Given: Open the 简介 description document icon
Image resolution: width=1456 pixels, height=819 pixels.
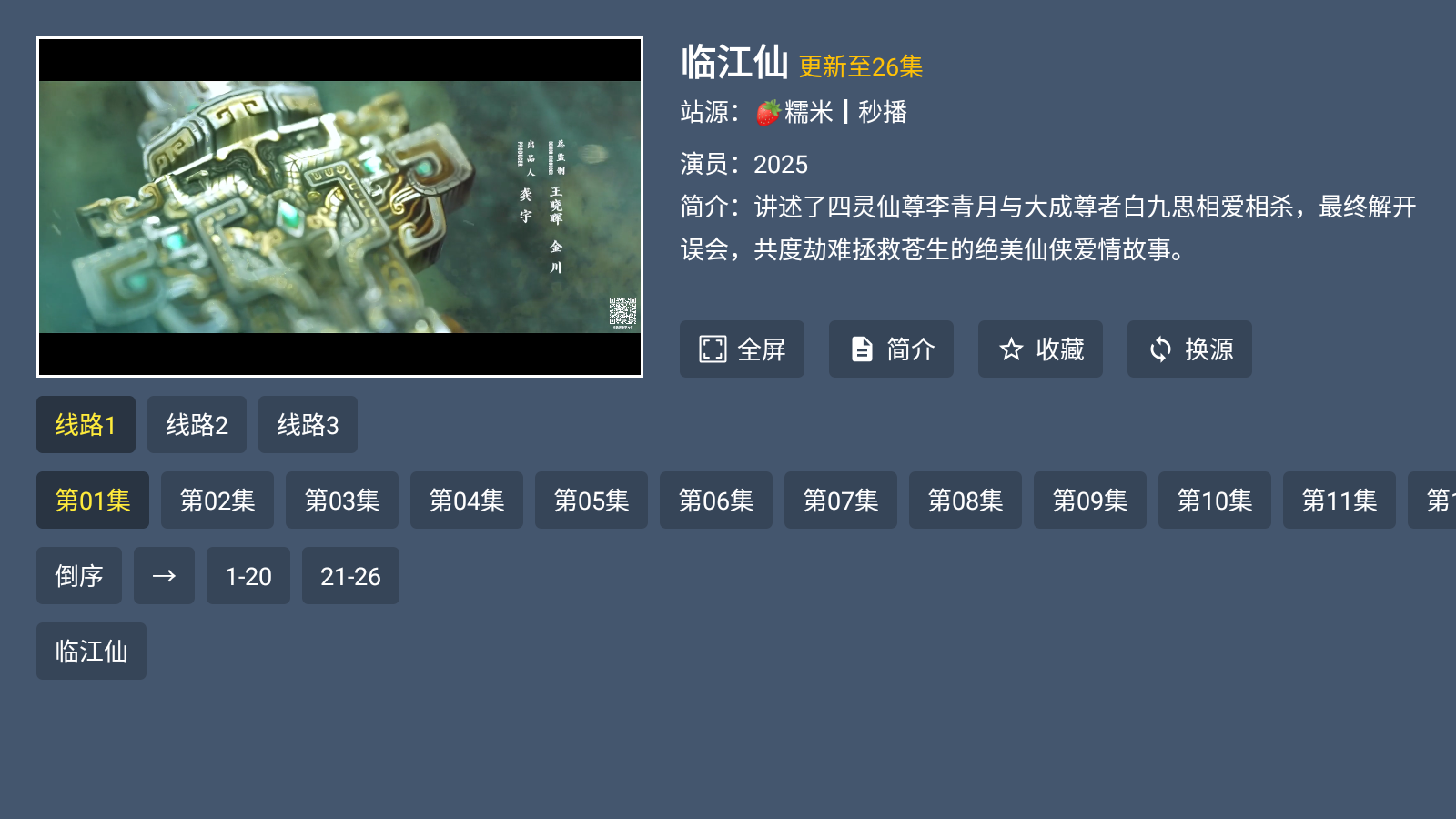Looking at the screenshot, I should point(862,349).
